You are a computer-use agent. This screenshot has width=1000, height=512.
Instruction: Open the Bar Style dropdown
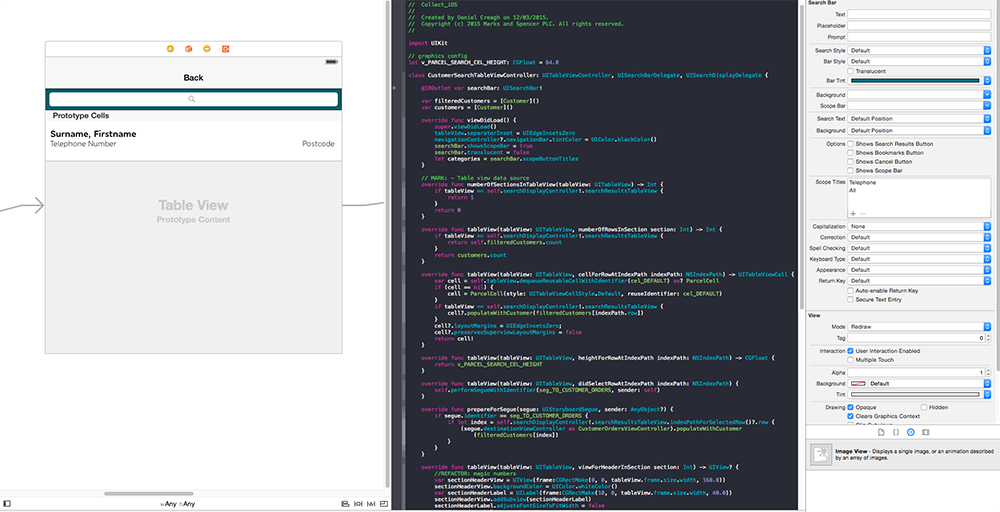point(919,62)
